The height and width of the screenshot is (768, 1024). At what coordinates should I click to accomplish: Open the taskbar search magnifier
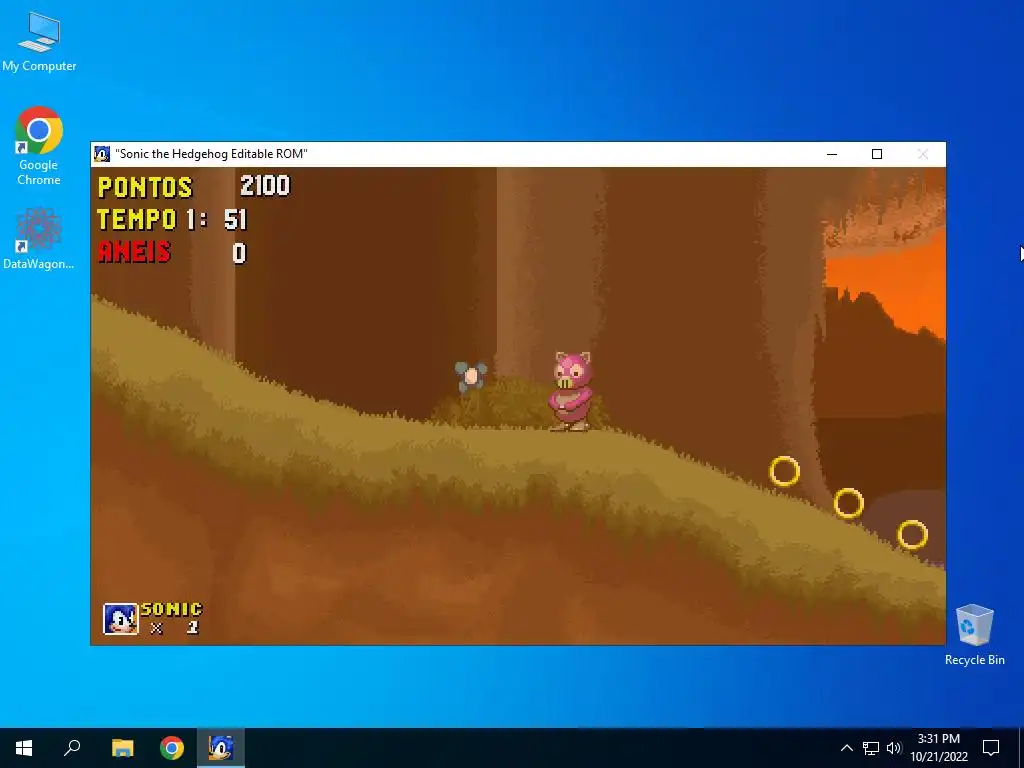click(72, 748)
